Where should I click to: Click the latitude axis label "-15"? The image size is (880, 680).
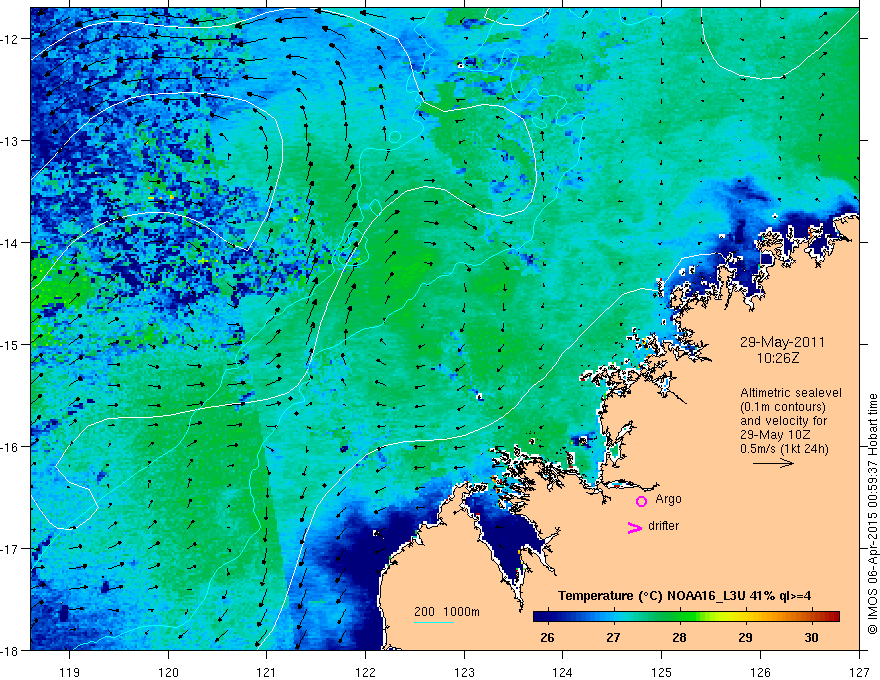[x=10, y=344]
